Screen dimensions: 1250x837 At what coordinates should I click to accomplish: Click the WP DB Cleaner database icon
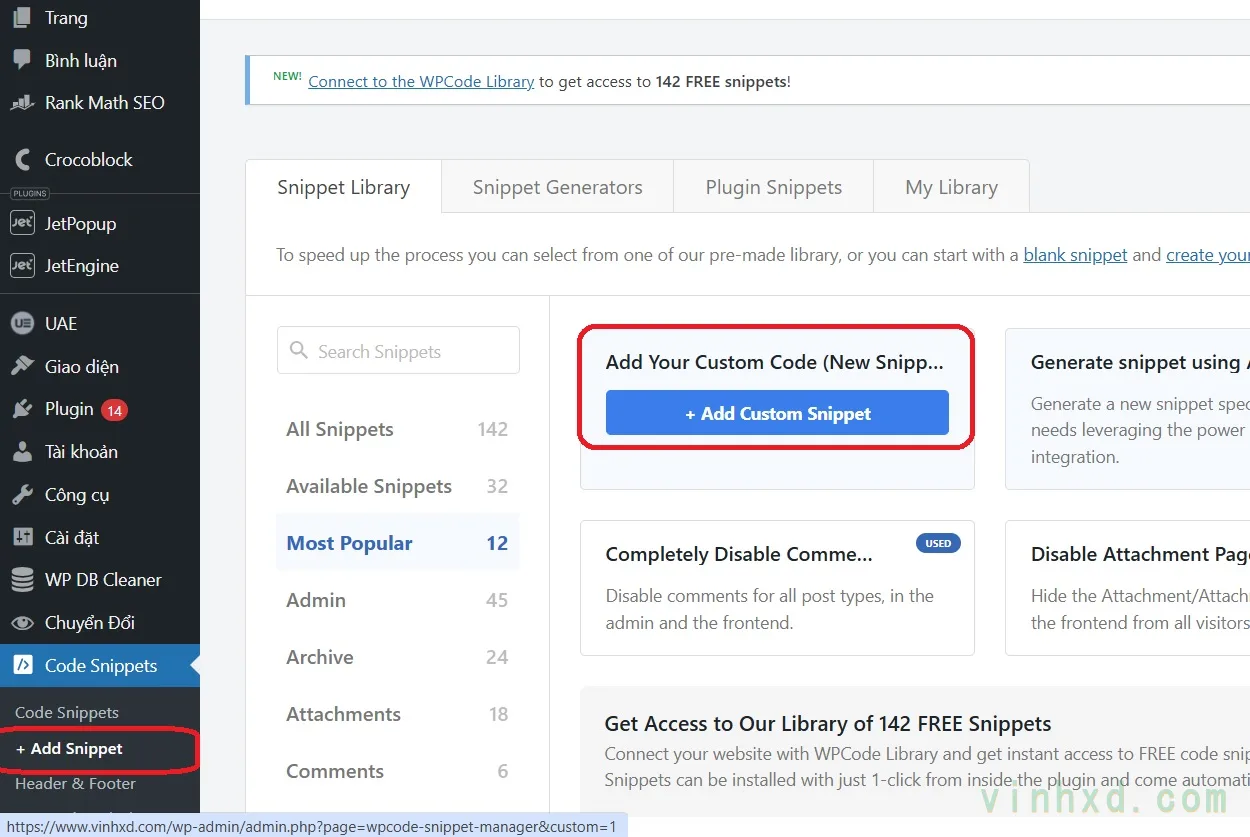[x=22, y=579]
